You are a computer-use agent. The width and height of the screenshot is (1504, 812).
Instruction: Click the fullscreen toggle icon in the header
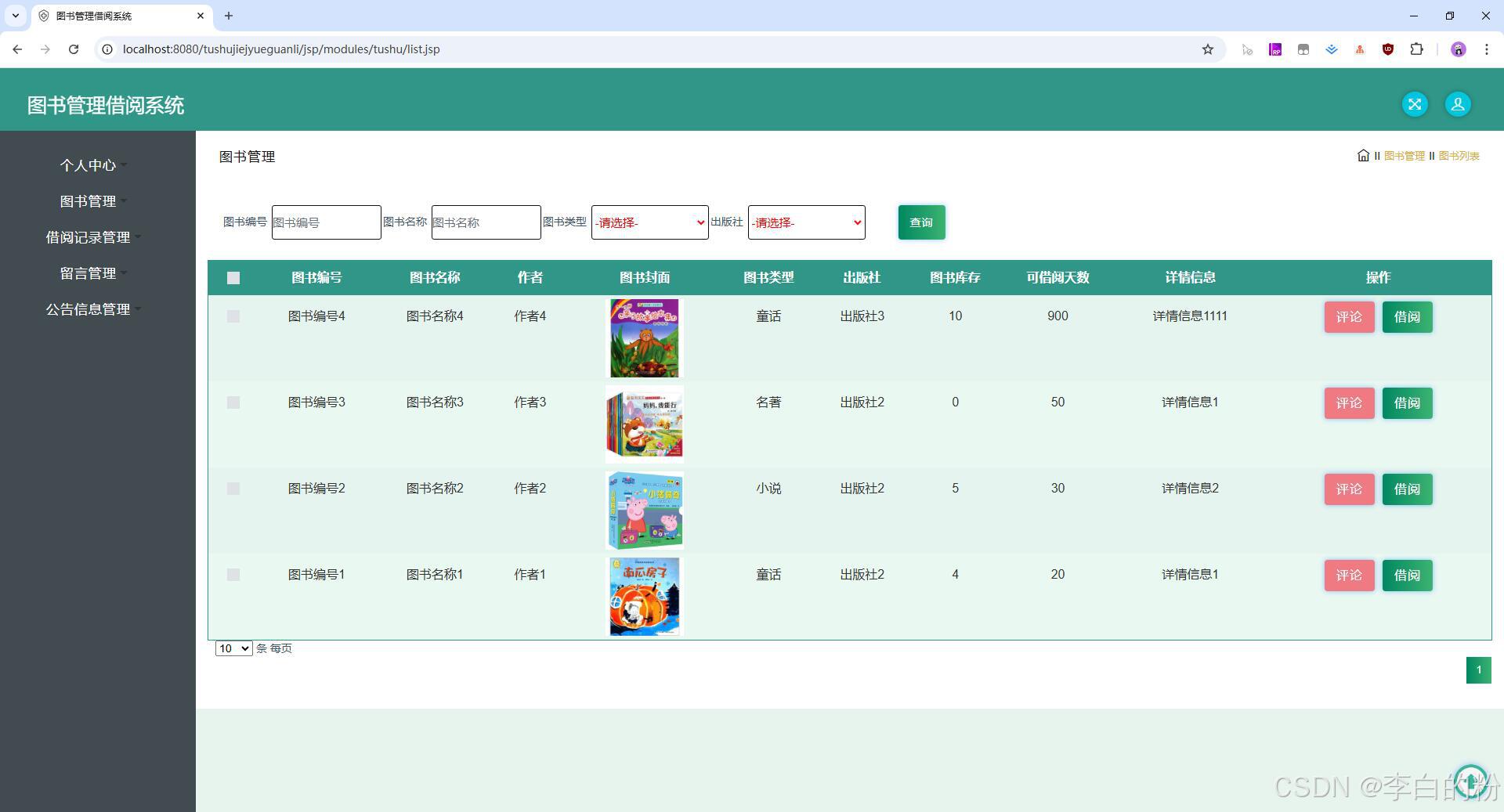[x=1415, y=104]
